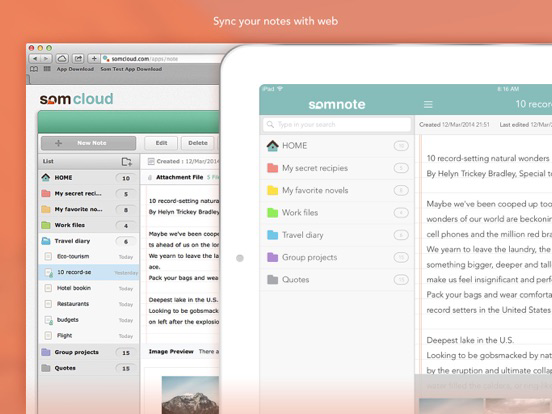
Task: Click gray folder icon of Quotes on iPad
Action: tap(272, 280)
